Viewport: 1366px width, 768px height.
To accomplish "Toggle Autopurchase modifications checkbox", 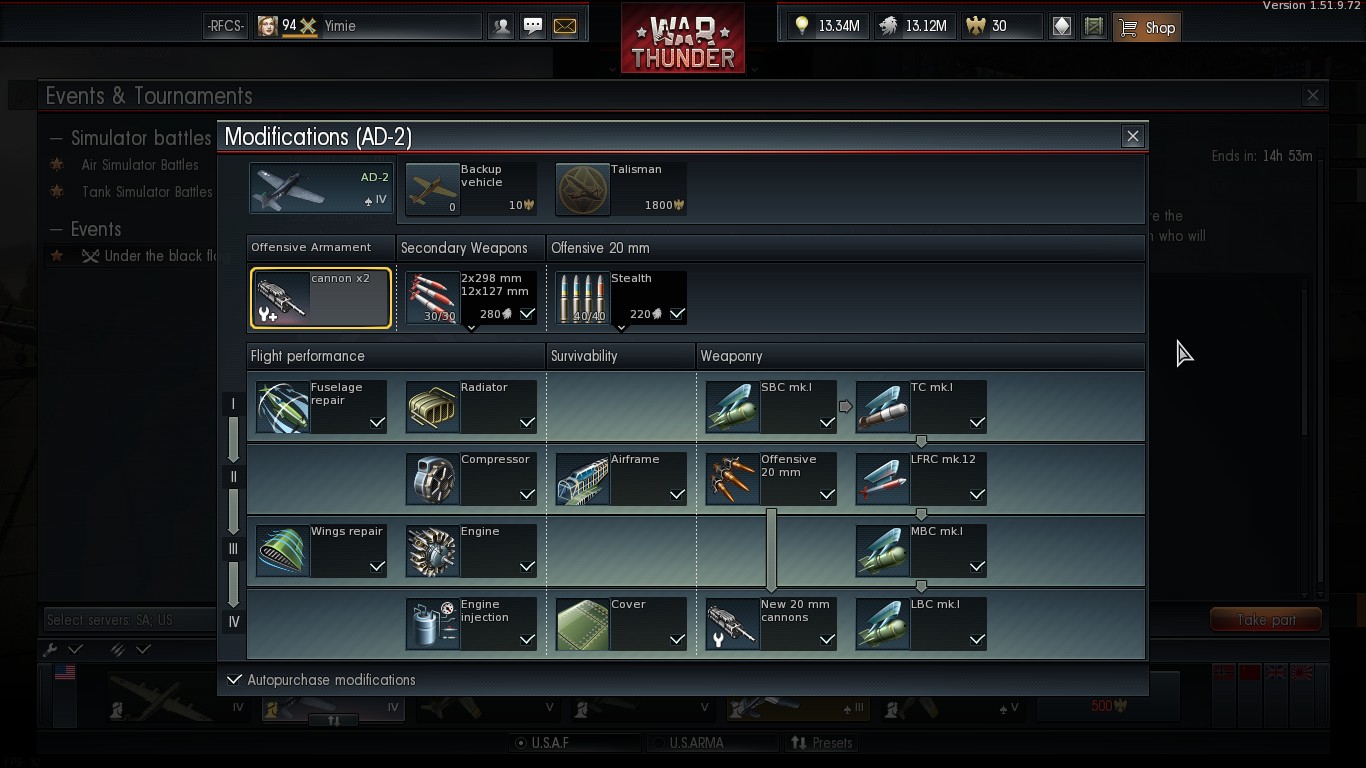I will click(x=234, y=680).
